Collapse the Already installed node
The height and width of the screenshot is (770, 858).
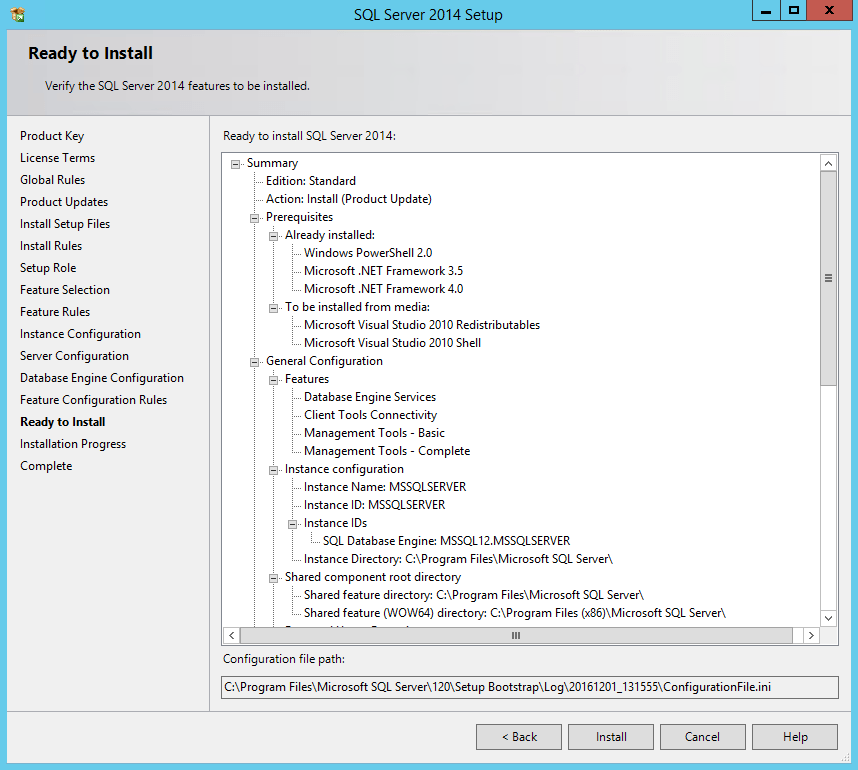pos(274,236)
